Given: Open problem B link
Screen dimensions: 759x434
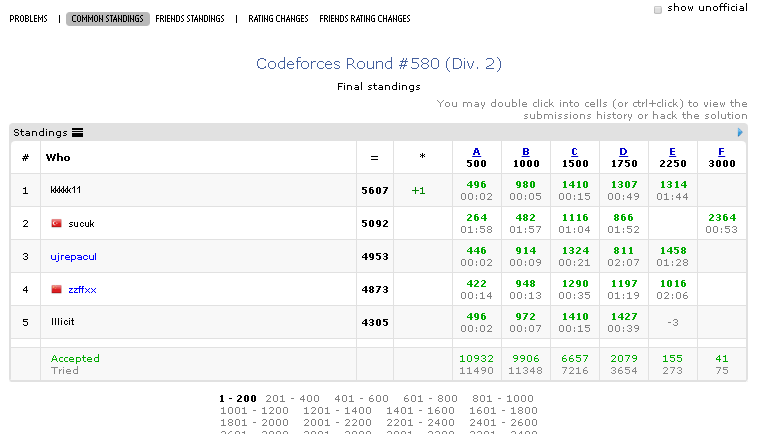Looking at the screenshot, I should click(x=526, y=152).
